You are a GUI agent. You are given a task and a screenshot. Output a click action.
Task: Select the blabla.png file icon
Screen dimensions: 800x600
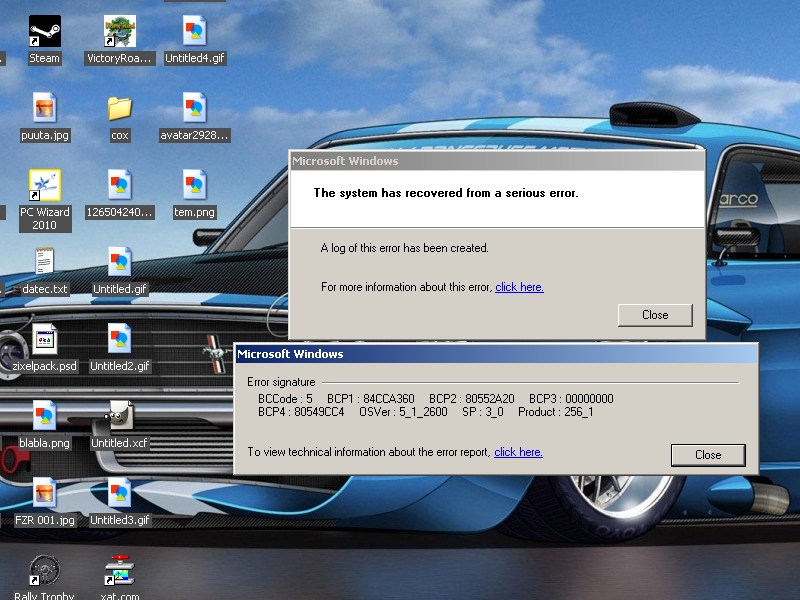point(44,415)
